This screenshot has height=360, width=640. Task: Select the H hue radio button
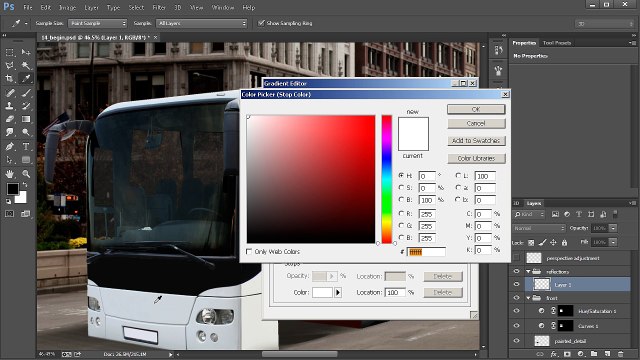click(x=401, y=176)
